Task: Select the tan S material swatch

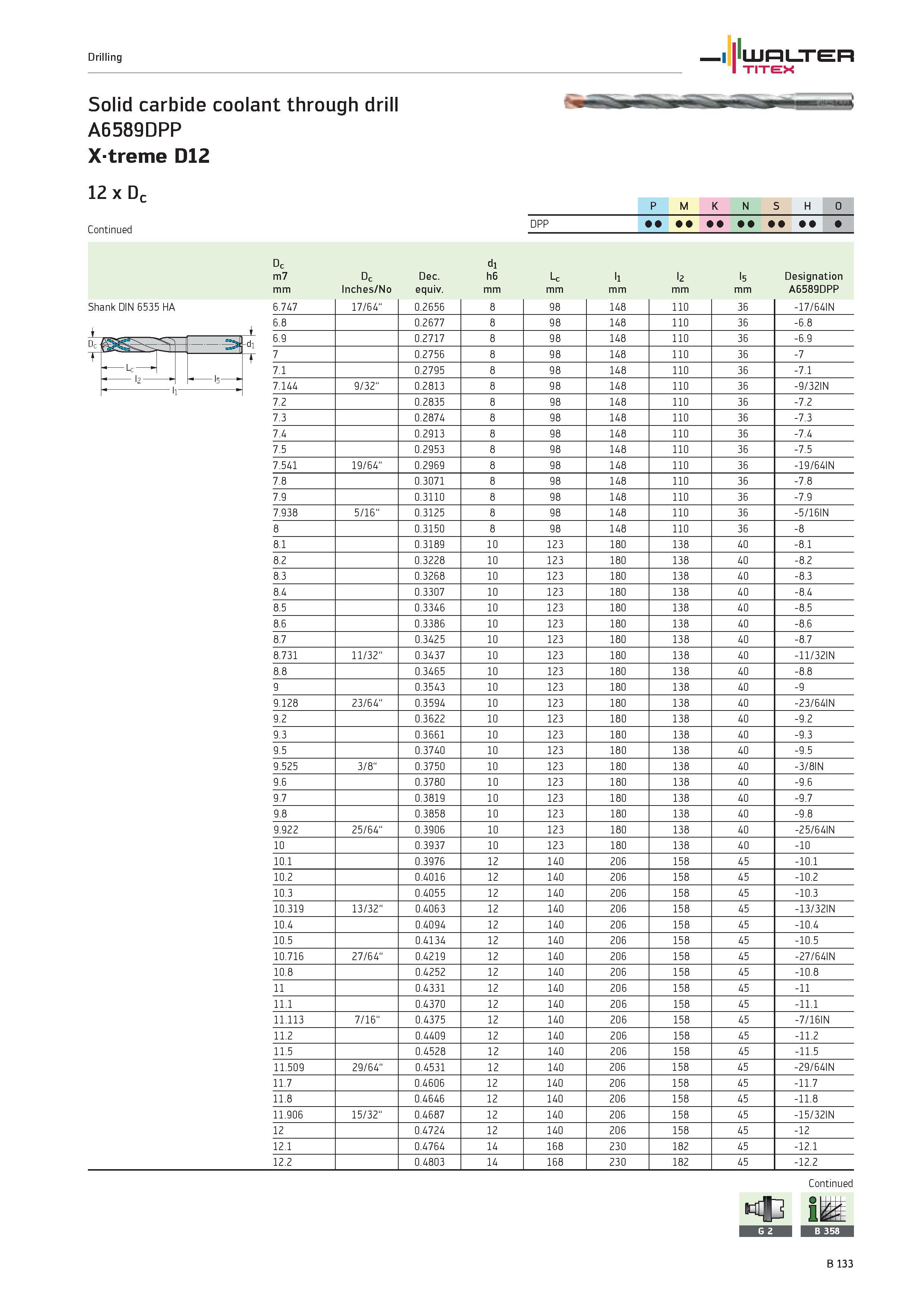Action: pyautogui.click(x=776, y=206)
